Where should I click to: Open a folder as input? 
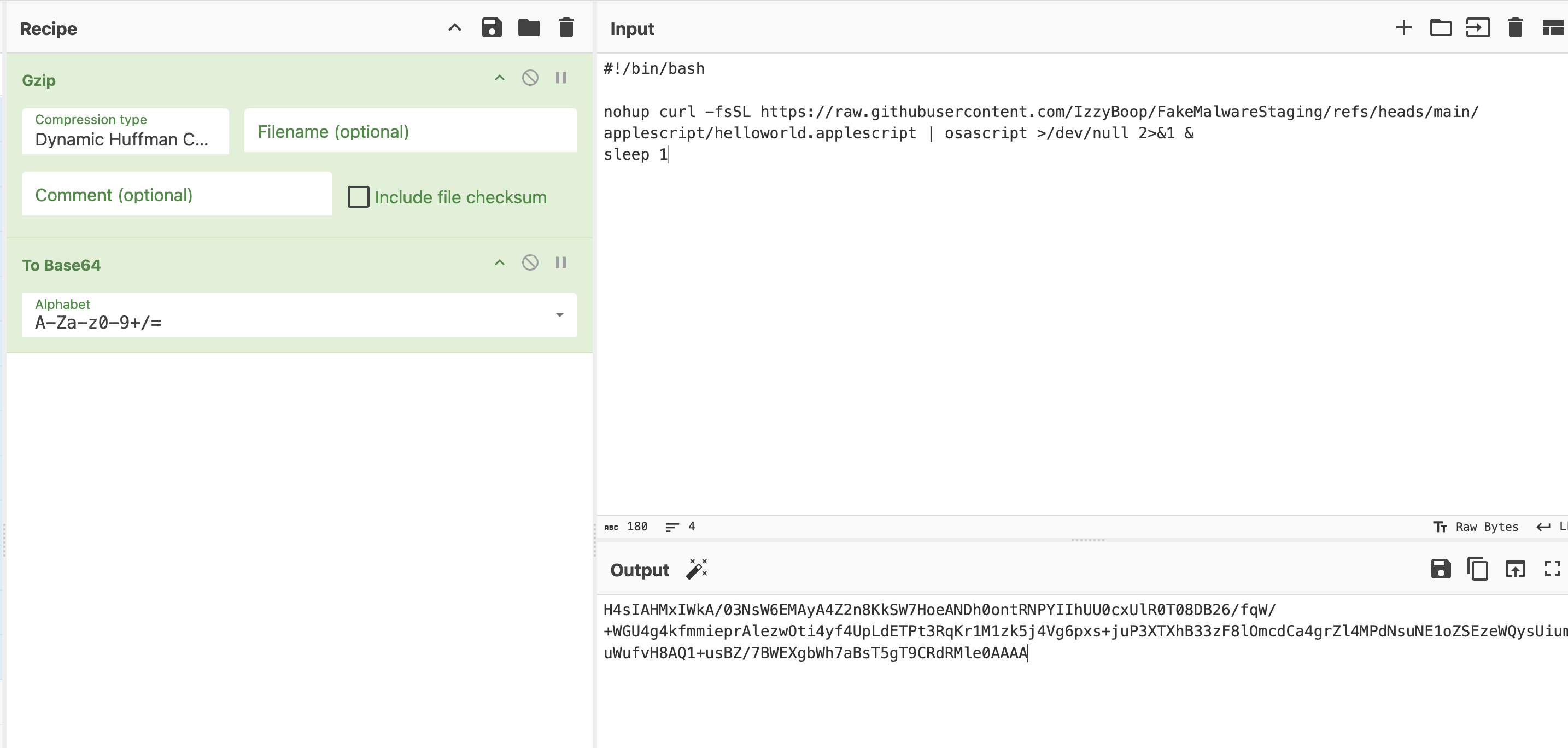[1440, 28]
